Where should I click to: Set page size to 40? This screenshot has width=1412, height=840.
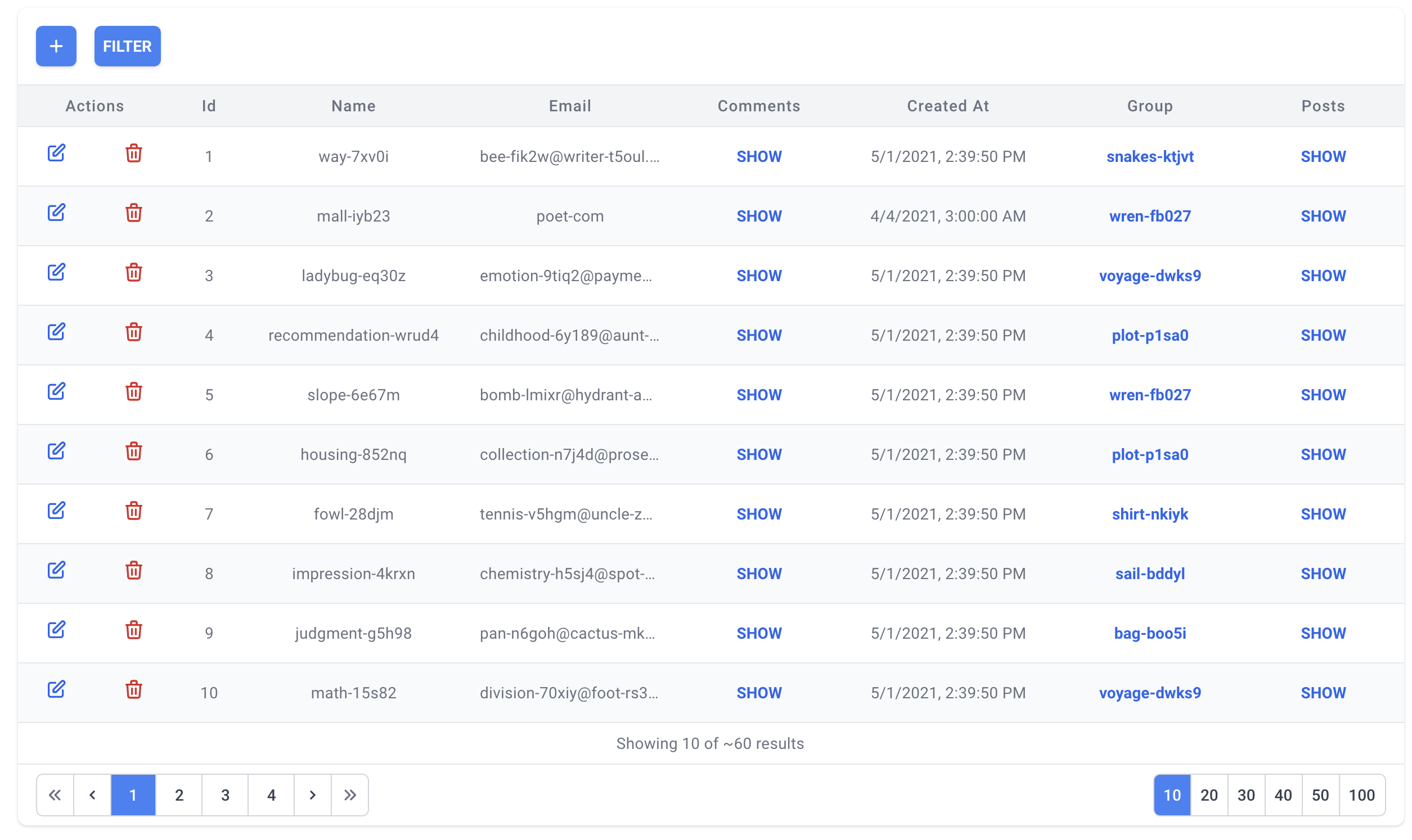1283,794
